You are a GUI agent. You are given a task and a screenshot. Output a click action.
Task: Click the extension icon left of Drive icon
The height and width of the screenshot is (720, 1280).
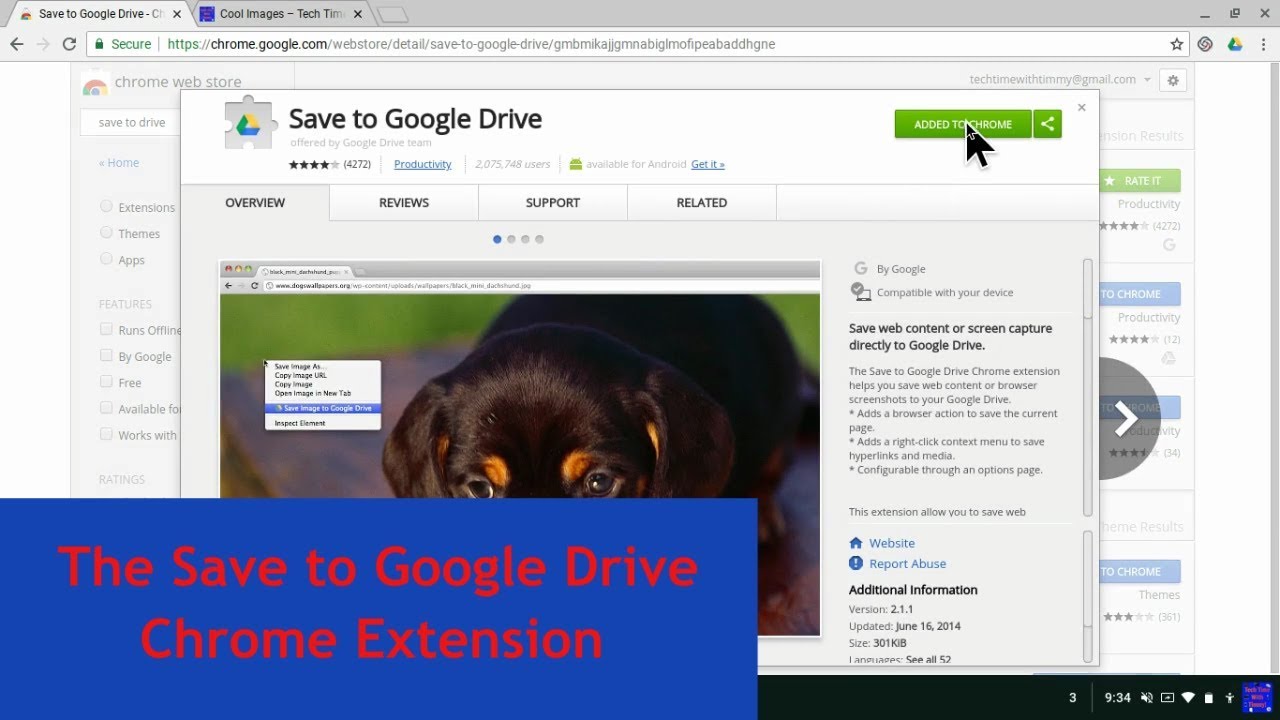tap(1206, 44)
